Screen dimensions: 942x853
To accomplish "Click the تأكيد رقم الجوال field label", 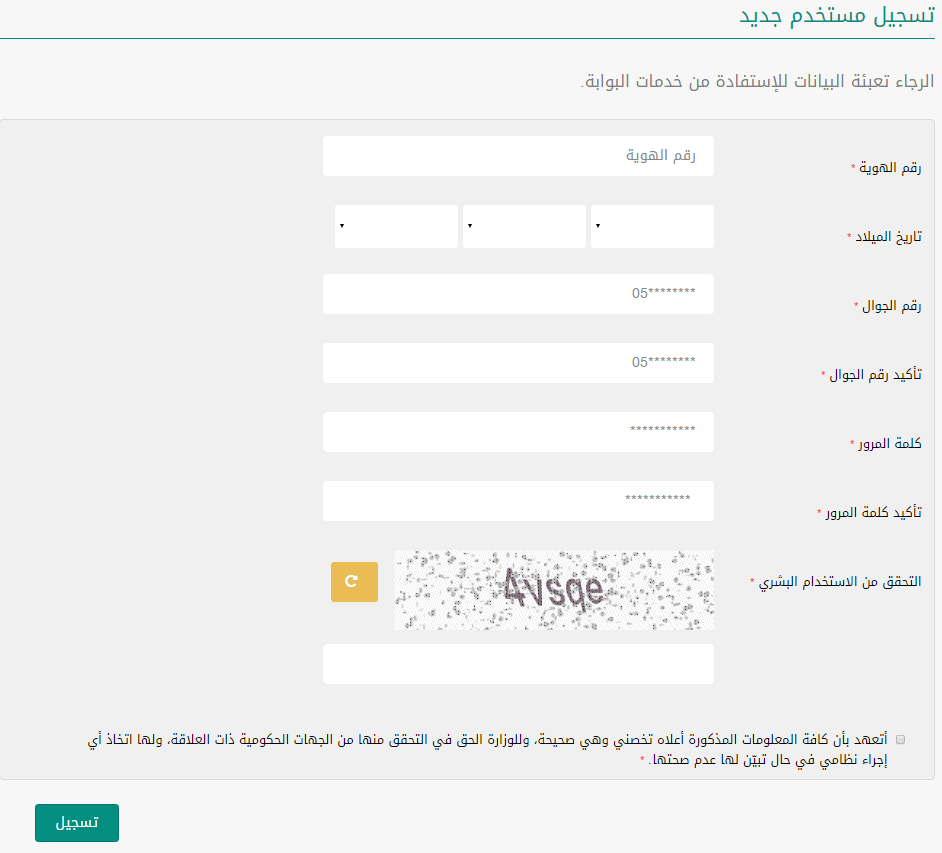I will (x=875, y=375).
